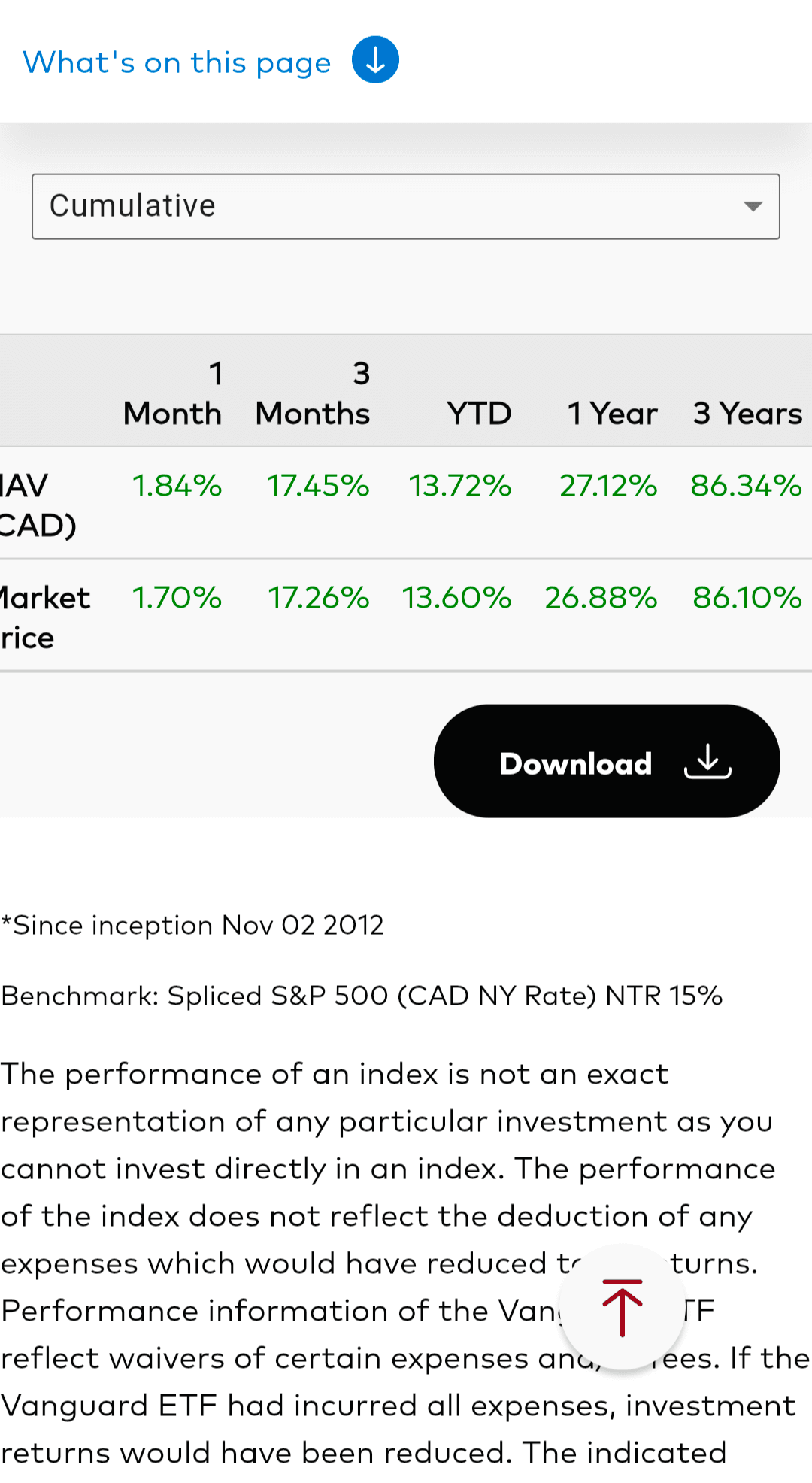
Task: Click the NAV (CAD) row label
Action: pyautogui.click(x=38, y=505)
